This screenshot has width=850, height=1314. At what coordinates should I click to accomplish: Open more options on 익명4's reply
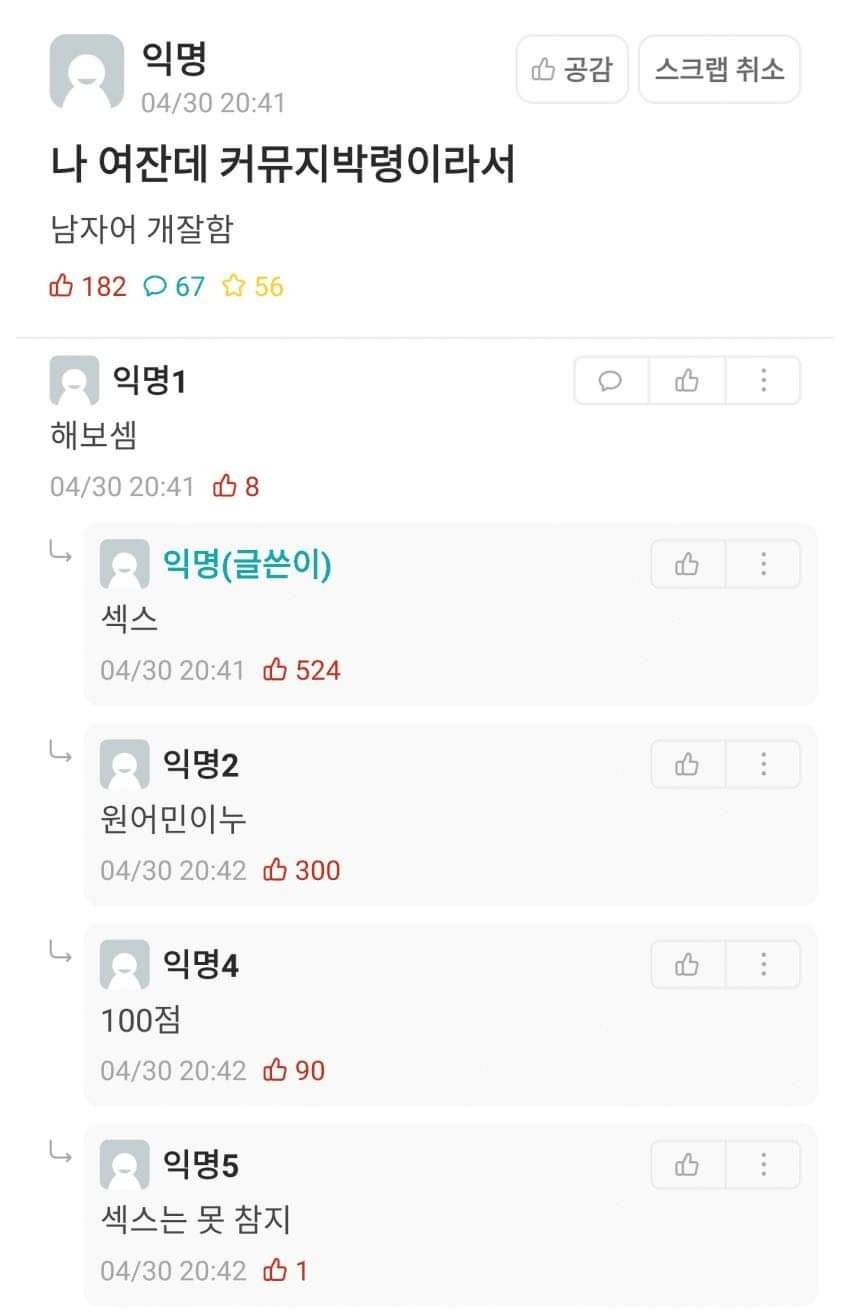click(763, 965)
